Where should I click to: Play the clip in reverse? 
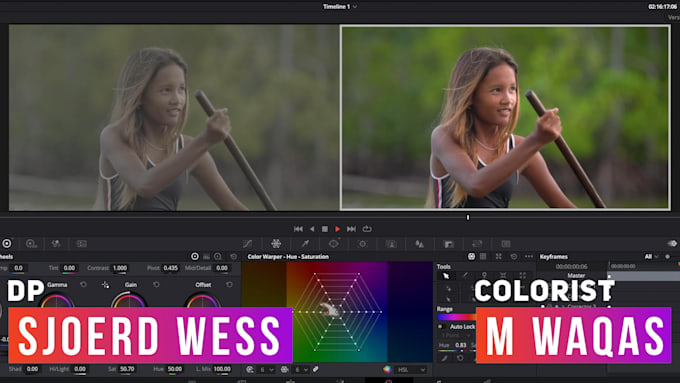(312, 229)
